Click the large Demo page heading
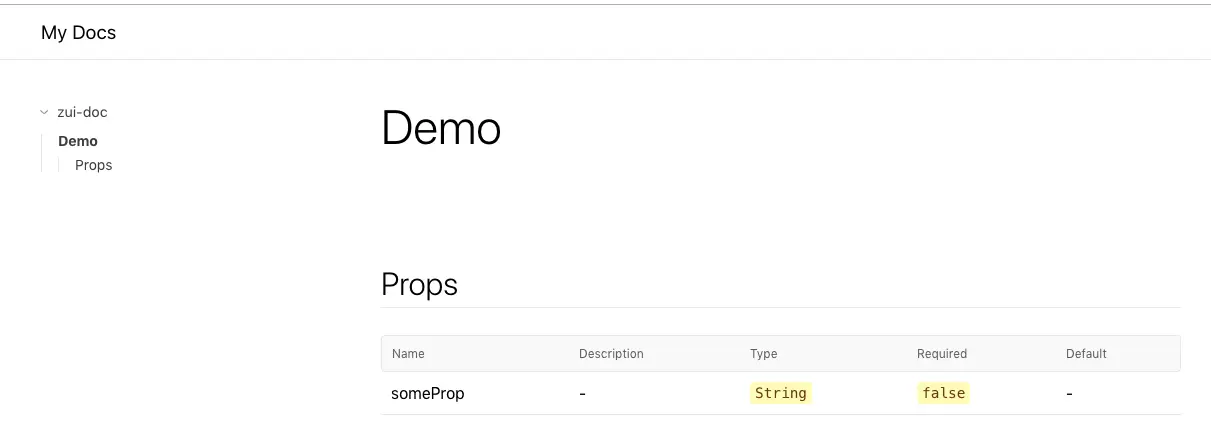The height and width of the screenshot is (446, 1211). [441, 129]
